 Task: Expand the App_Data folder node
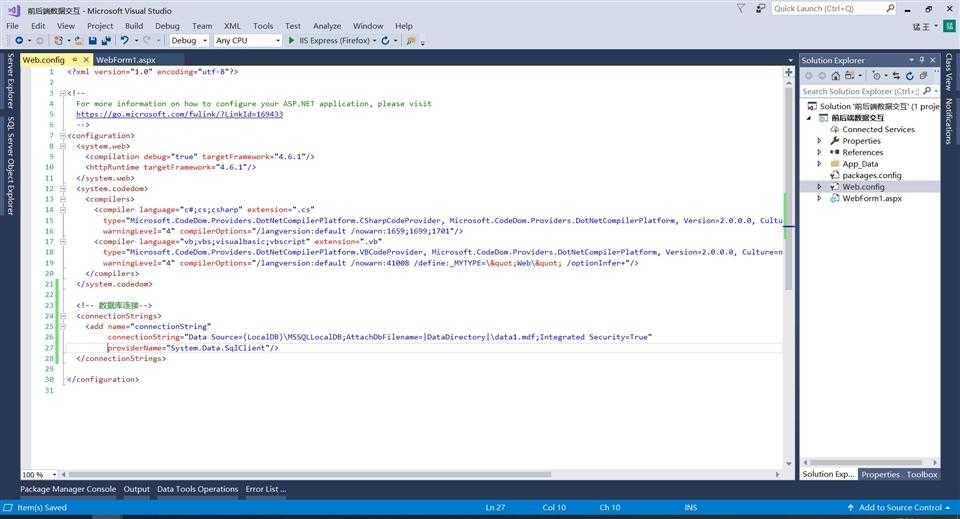pos(819,164)
